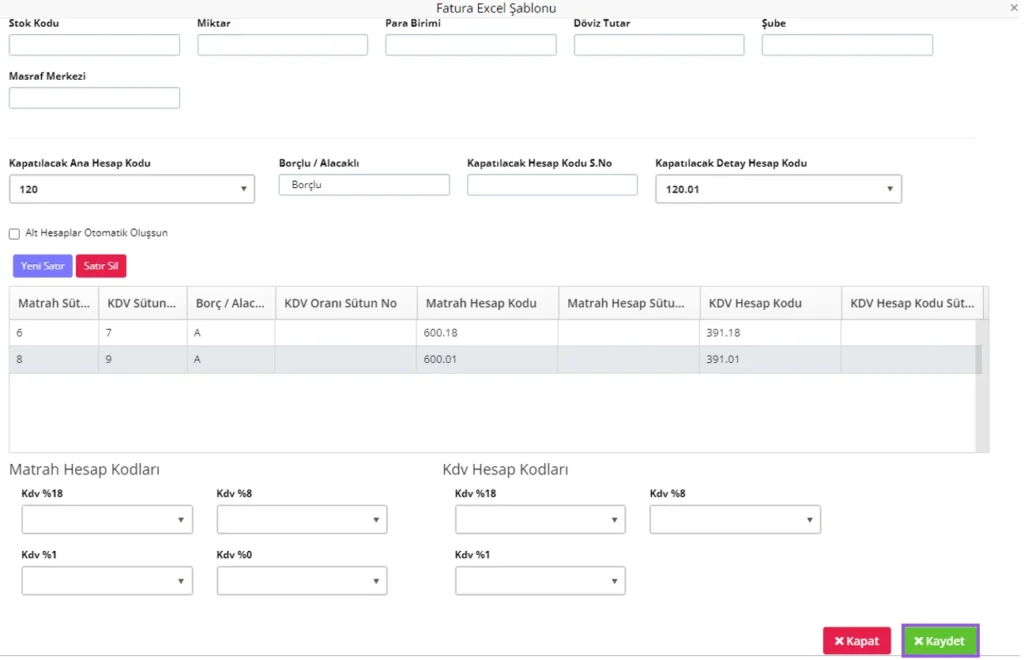Click Kapatılacak Hesap Kodu S.No field
Viewport: 1024px width, 660px height.
click(552, 185)
